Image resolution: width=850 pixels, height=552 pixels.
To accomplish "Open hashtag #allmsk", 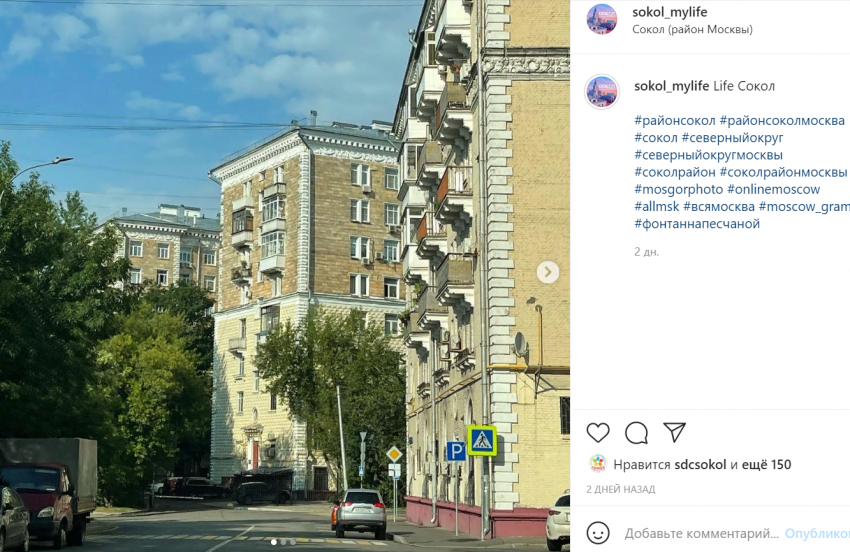I will pyautogui.click(x=657, y=207).
